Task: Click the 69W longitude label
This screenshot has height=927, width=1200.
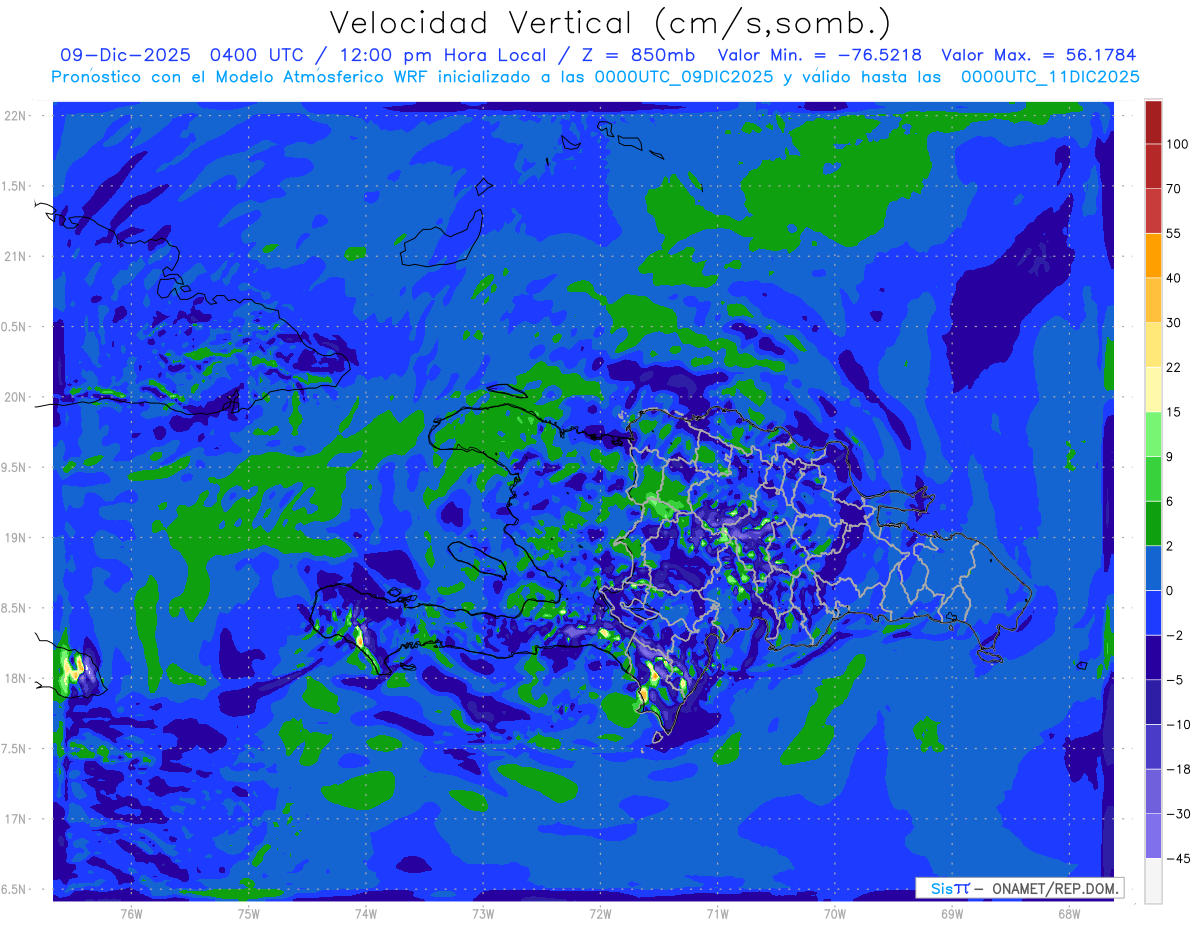Action: click(951, 913)
